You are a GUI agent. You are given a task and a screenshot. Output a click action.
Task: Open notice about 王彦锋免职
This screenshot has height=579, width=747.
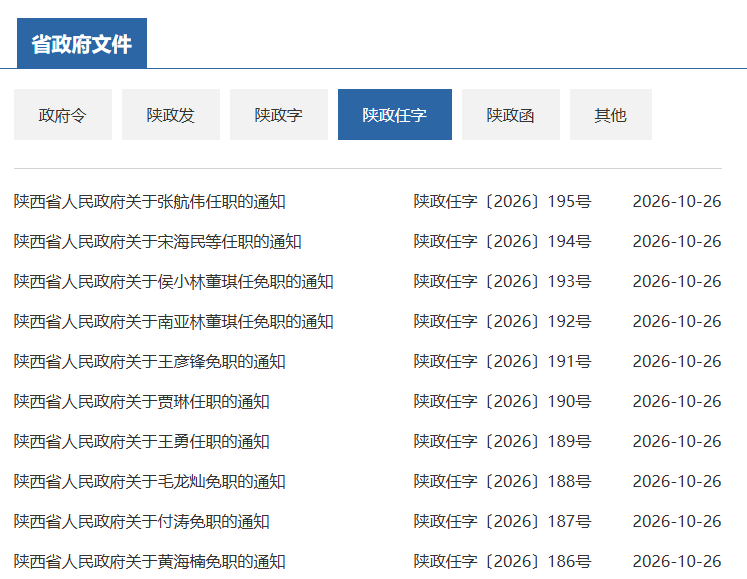pyautogui.click(x=150, y=362)
